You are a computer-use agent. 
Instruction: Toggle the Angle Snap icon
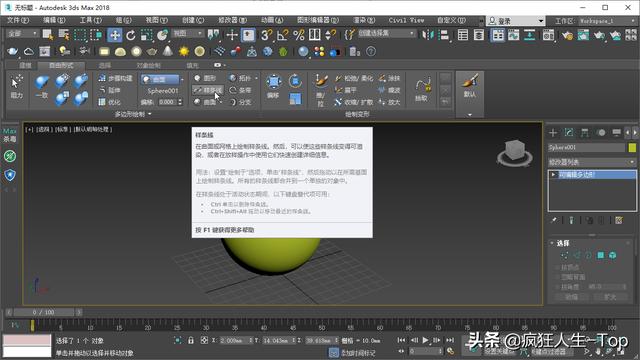(282, 35)
